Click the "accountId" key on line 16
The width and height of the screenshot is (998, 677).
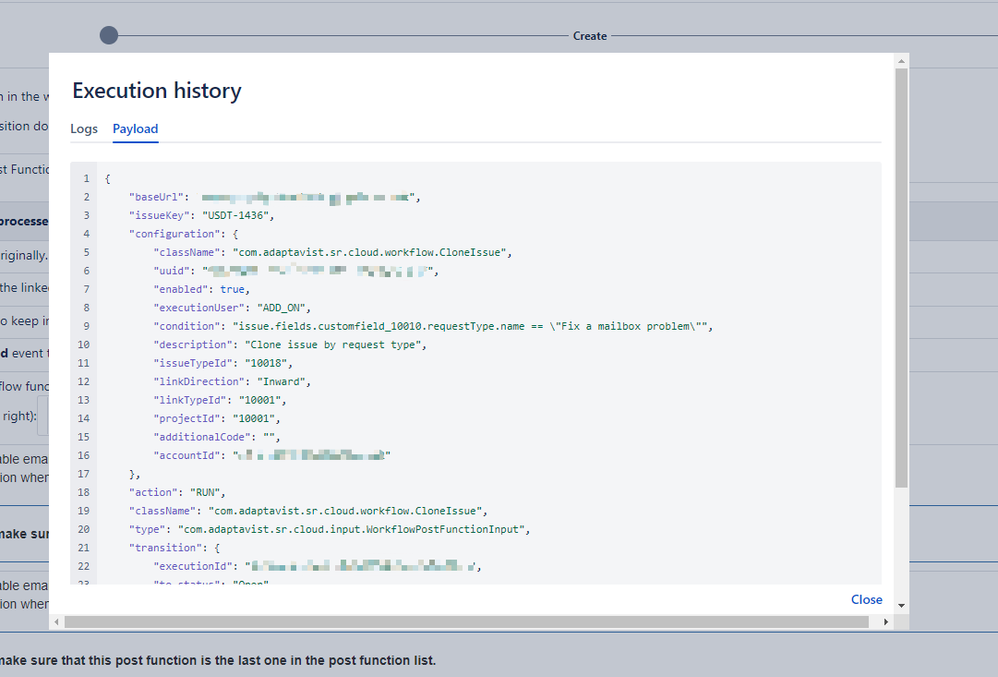pyautogui.click(x=186, y=456)
